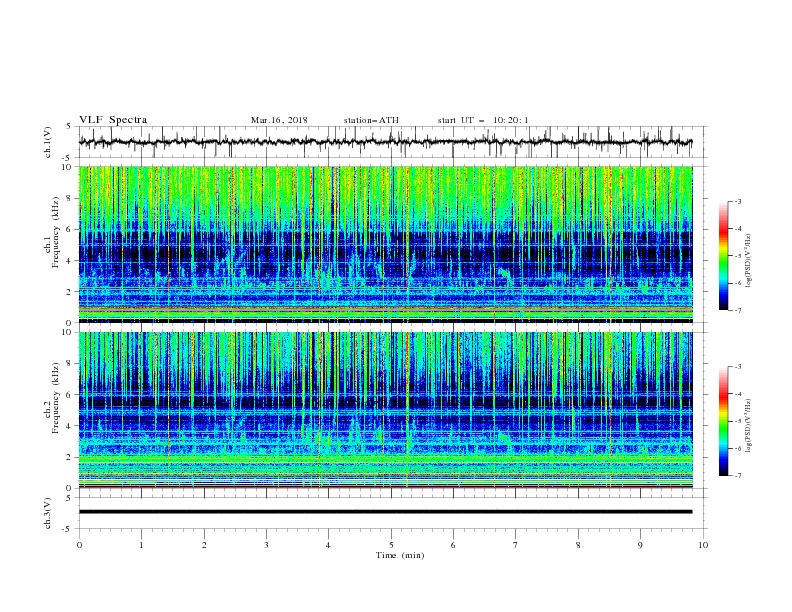The image size is (792, 612).
Task: Click the time axis tick label '7'
Action: pos(516,545)
